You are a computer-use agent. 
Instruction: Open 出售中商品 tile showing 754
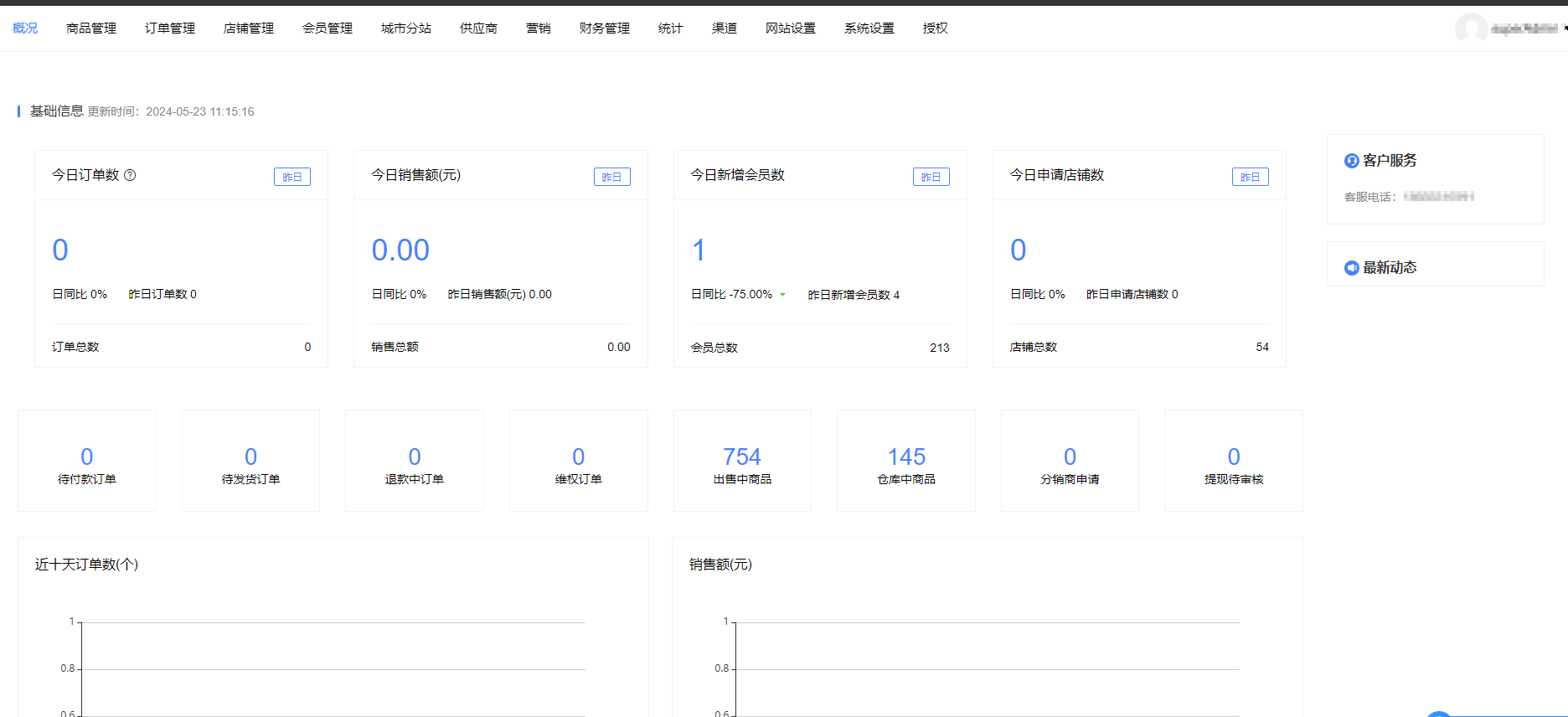coord(742,461)
